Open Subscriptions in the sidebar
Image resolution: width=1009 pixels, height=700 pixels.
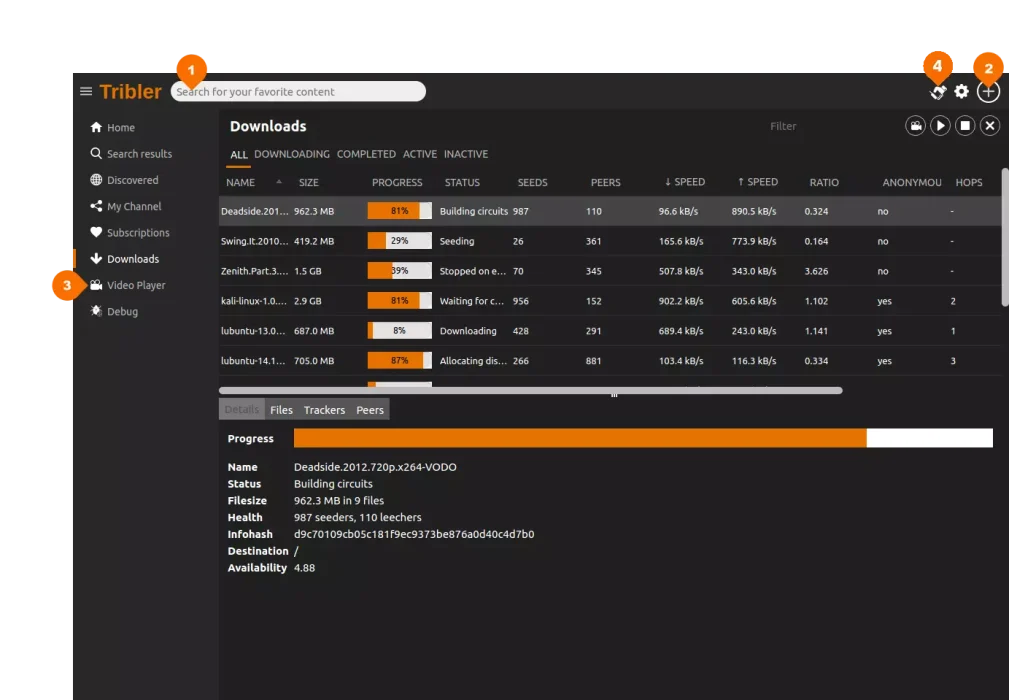coord(130,233)
